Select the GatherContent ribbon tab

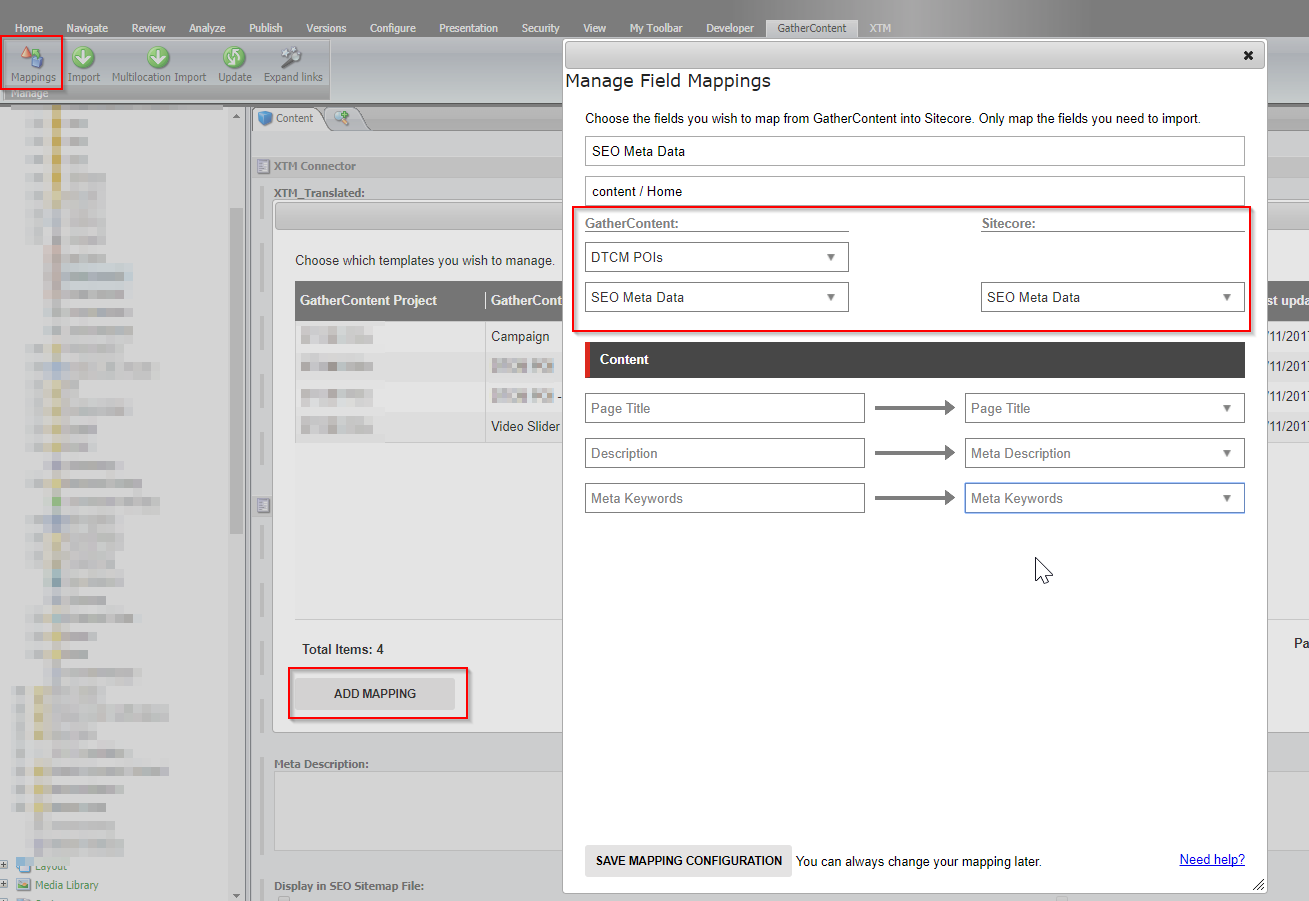pos(812,28)
